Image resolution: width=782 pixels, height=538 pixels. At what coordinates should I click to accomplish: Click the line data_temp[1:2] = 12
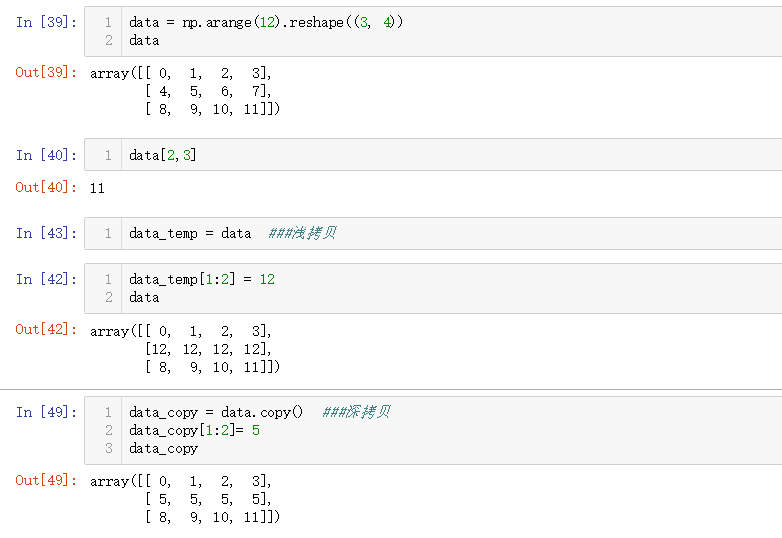pyautogui.click(x=202, y=280)
